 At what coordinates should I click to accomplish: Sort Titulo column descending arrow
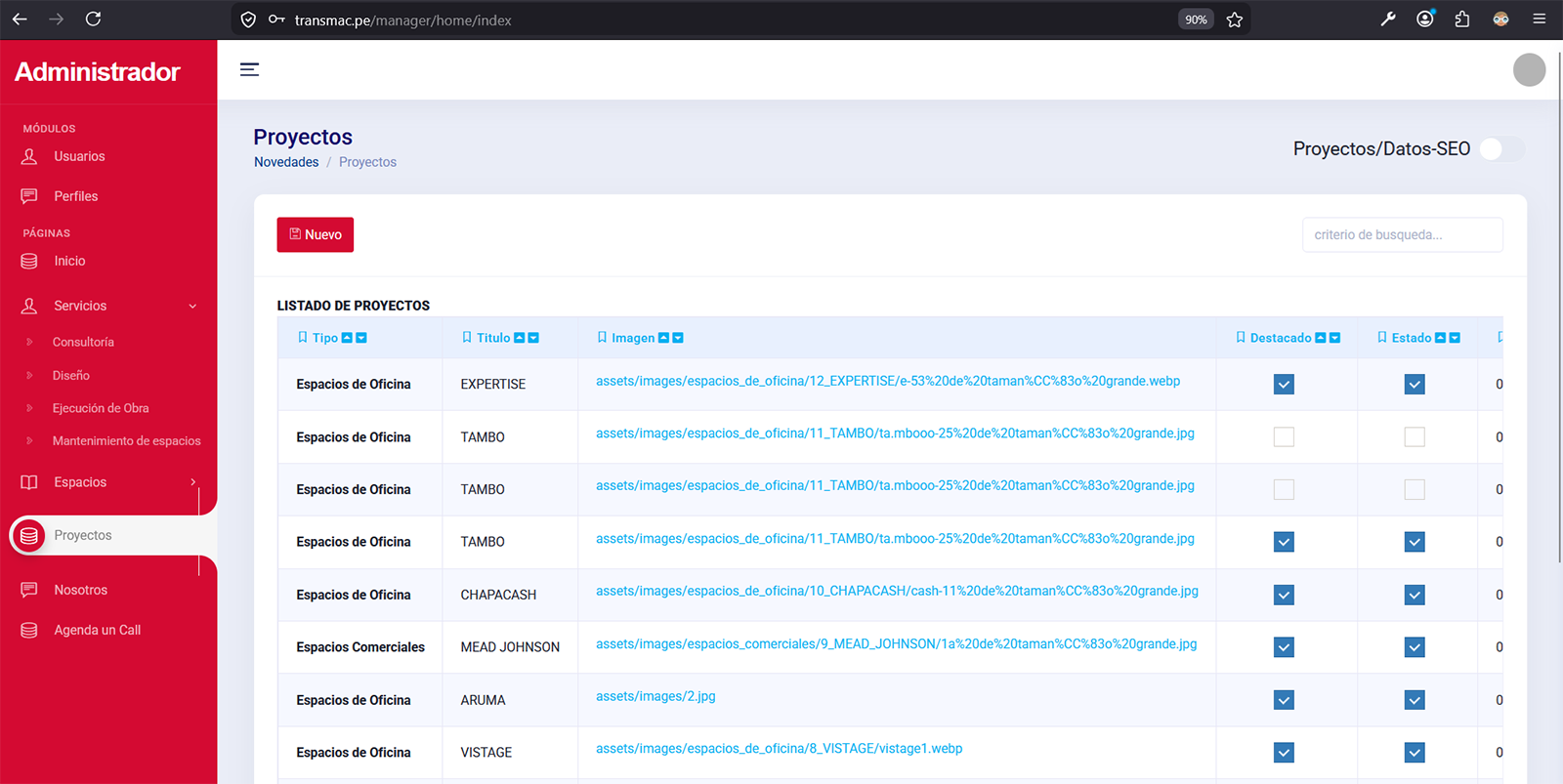[533, 338]
